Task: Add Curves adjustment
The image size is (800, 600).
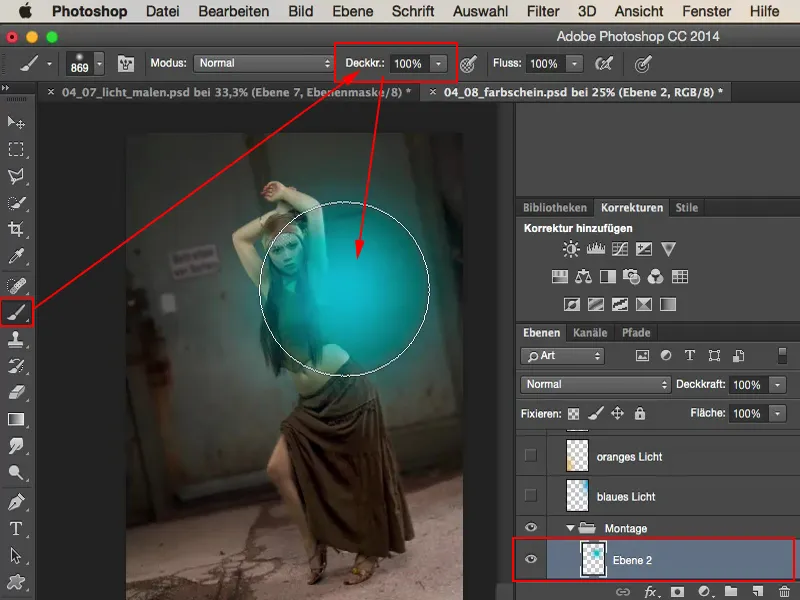Action: pyautogui.click(x=619, y=249)
